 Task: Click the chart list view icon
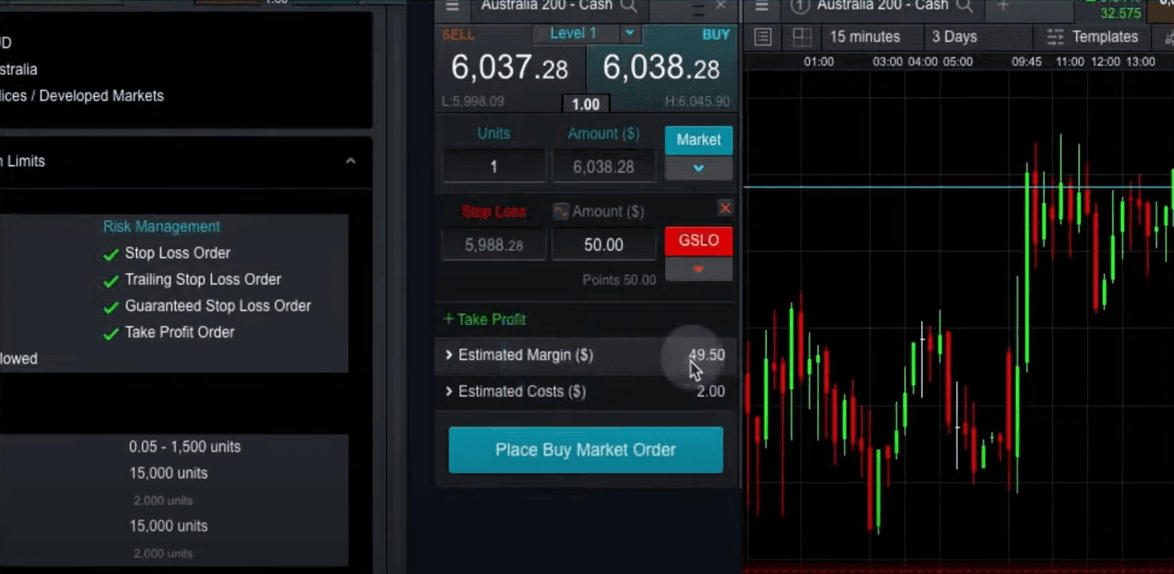pos(763,37)
